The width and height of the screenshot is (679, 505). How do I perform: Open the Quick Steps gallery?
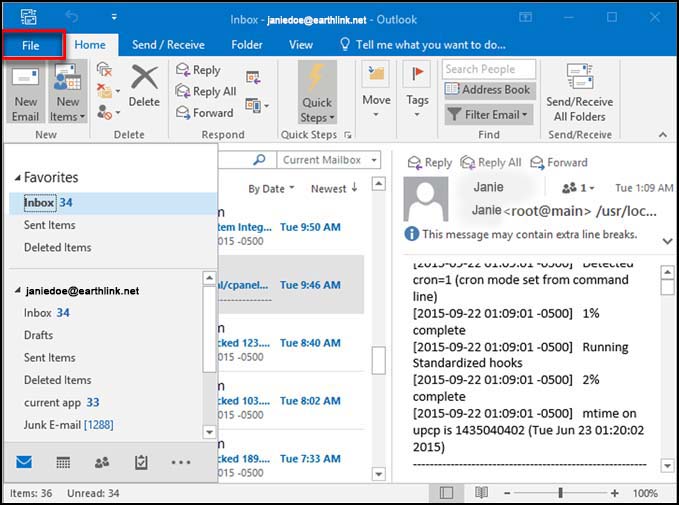(317, 93)
